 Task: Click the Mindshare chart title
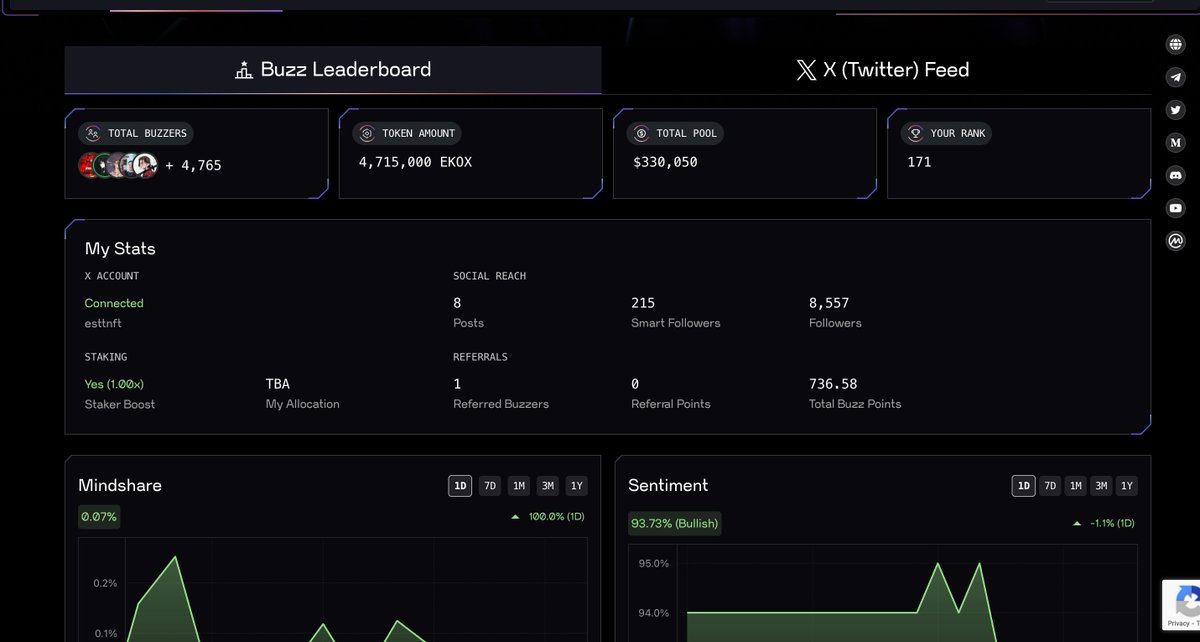click(120, 485)
